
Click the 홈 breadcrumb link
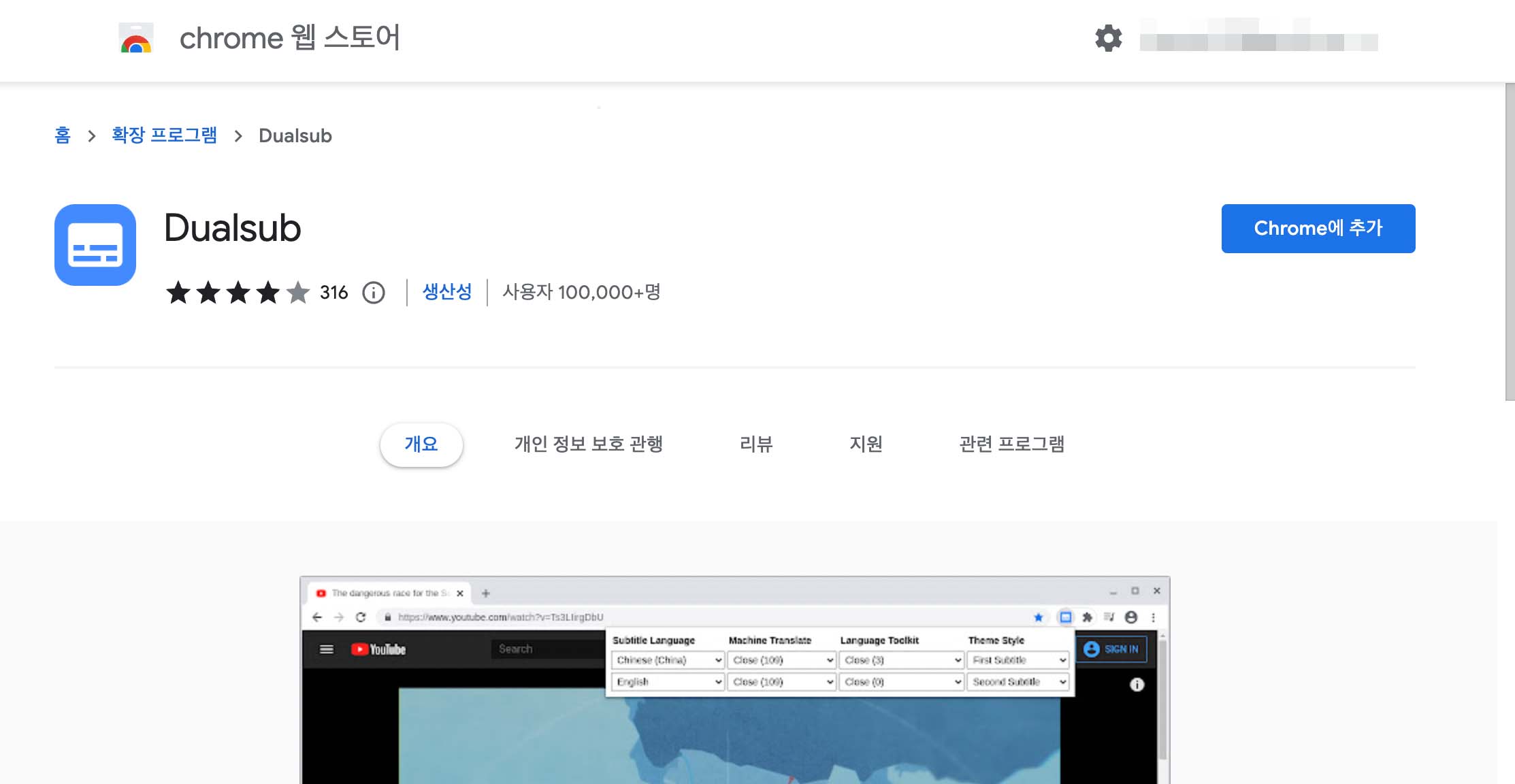pyautogui.click(x=63, y=135)
